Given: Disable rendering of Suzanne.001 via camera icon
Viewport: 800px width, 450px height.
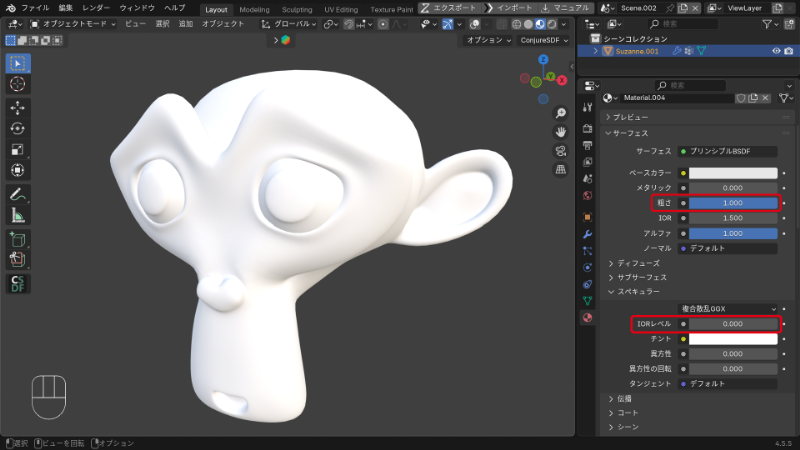Looking at the screenshot, I should [789, 51].
